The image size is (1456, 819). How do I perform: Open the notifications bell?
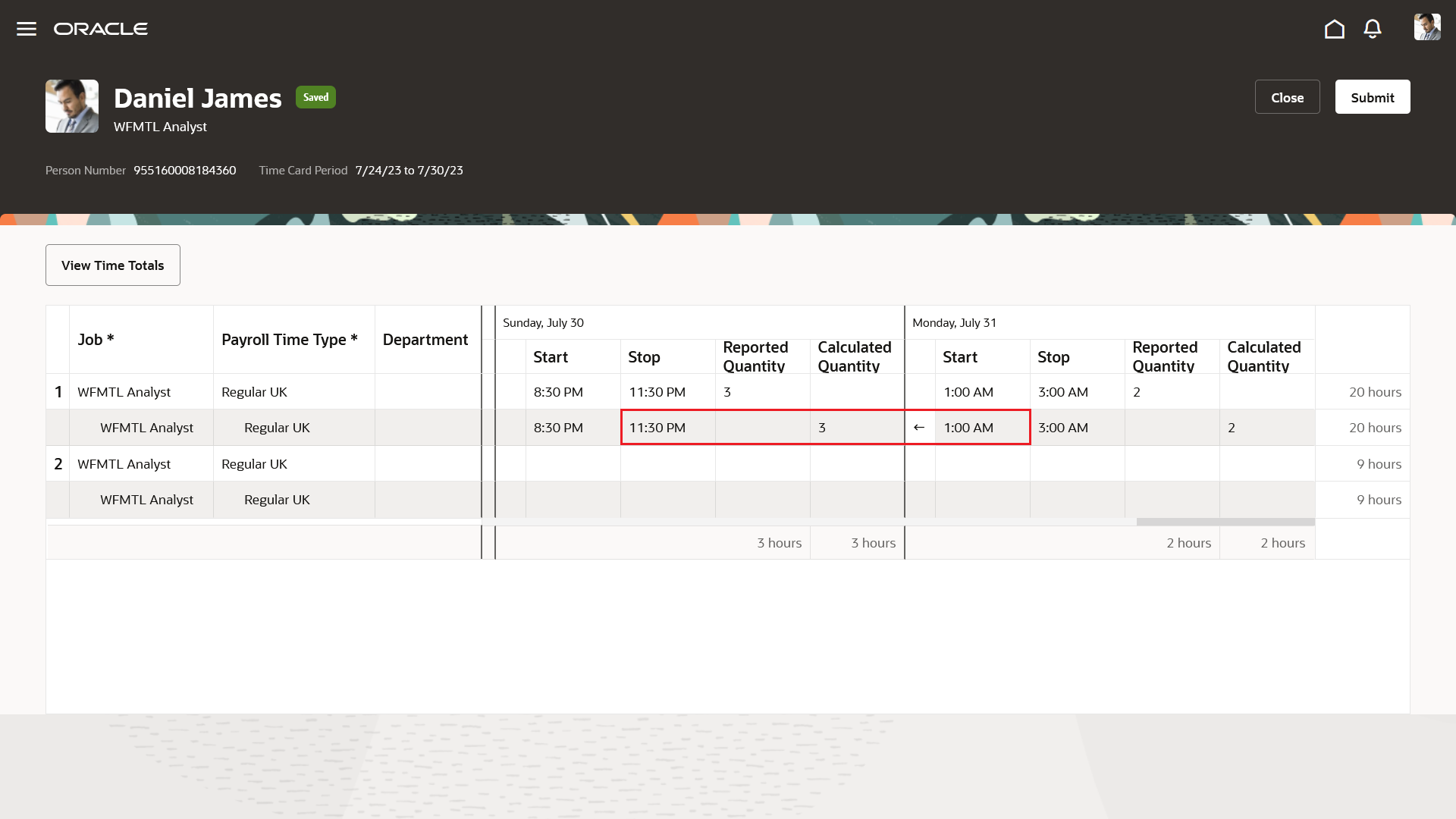(1373, 28)
